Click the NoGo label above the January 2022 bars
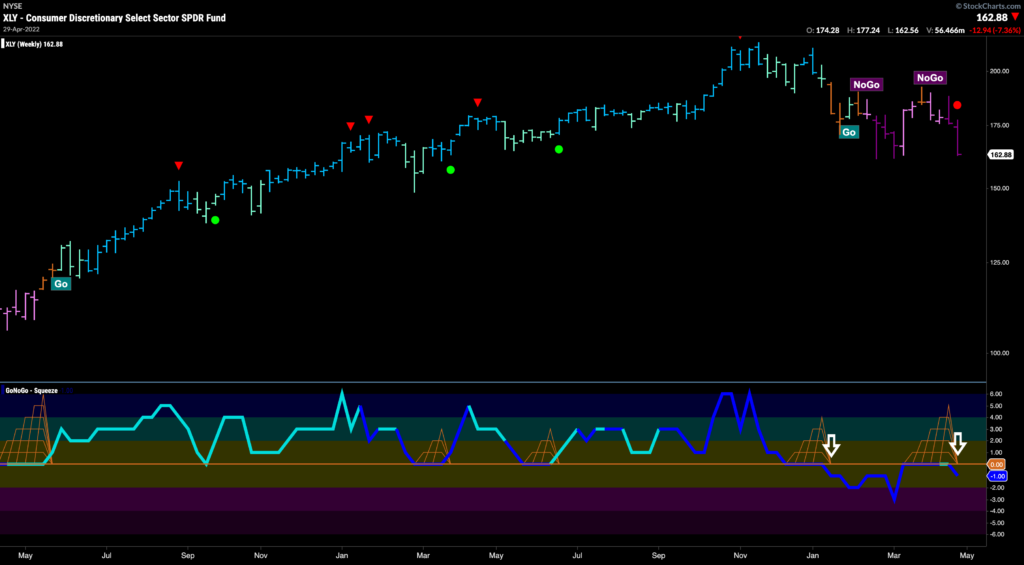The image size is (1024, 565). pos(866,84)
